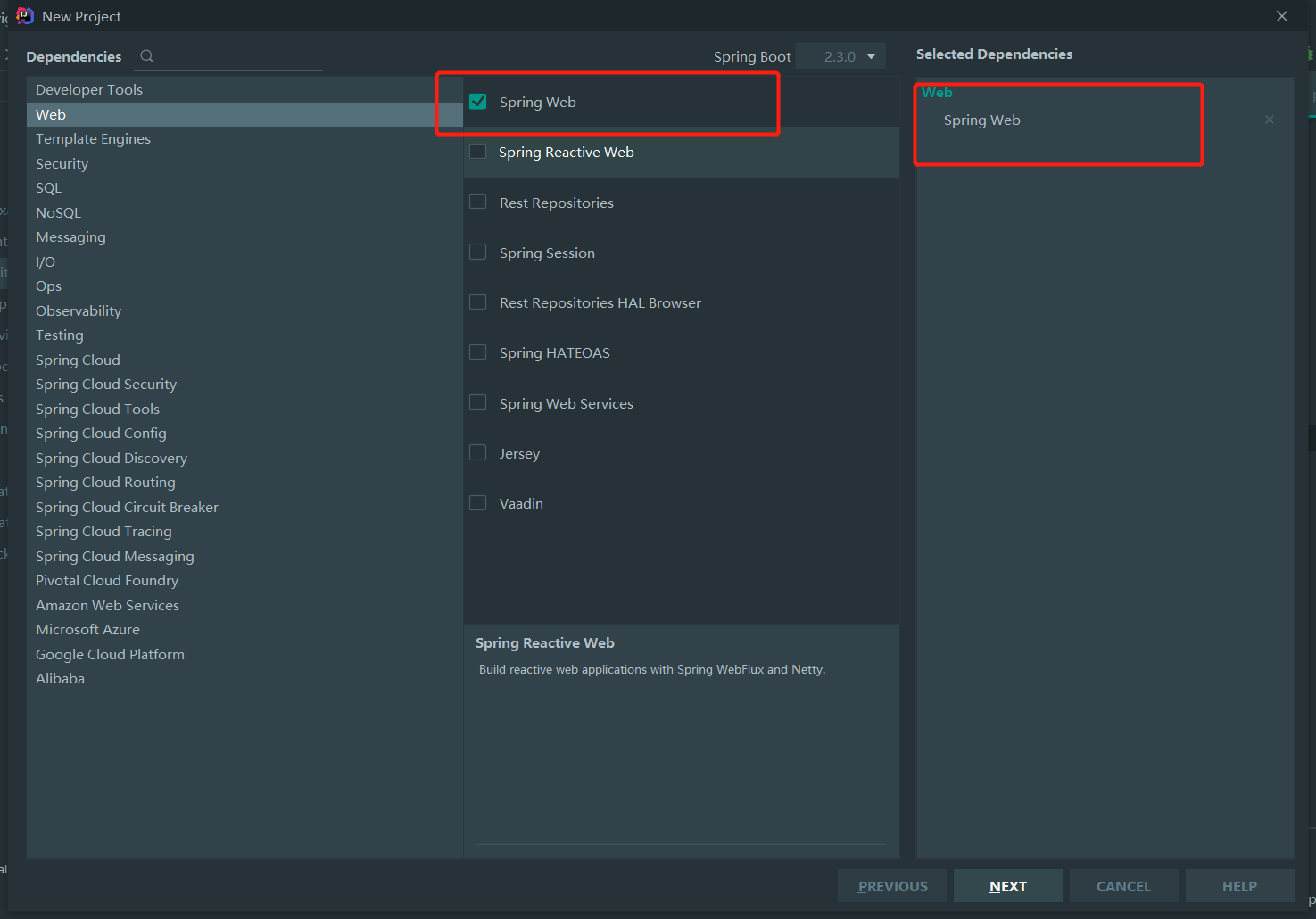Remove Spring Web from selected dependencies
Image resolution: width=1316 pixels, height=919 pixels.
(1270, 120)
